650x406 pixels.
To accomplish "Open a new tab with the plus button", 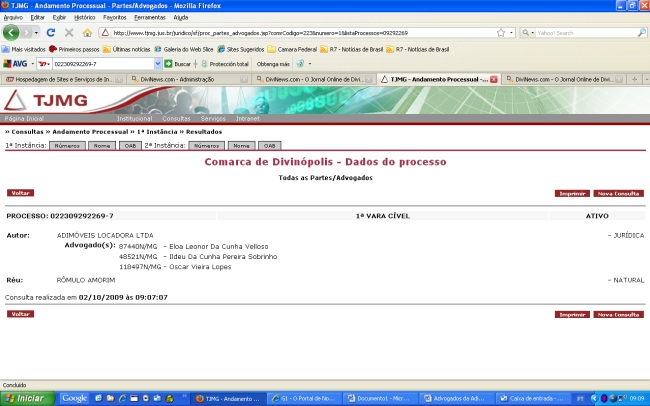I will [634, 79].
